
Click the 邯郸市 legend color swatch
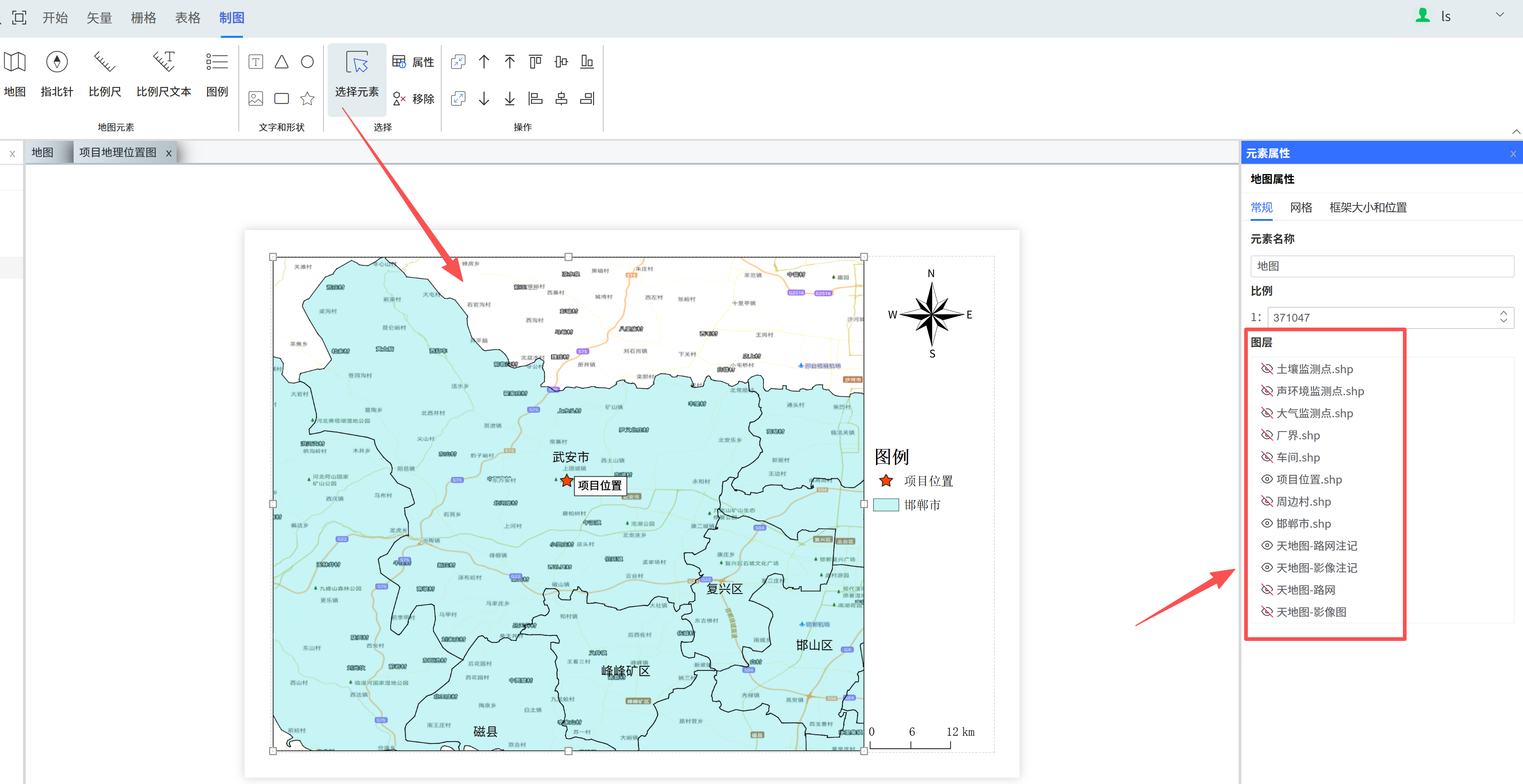click(x=885, y=505)
